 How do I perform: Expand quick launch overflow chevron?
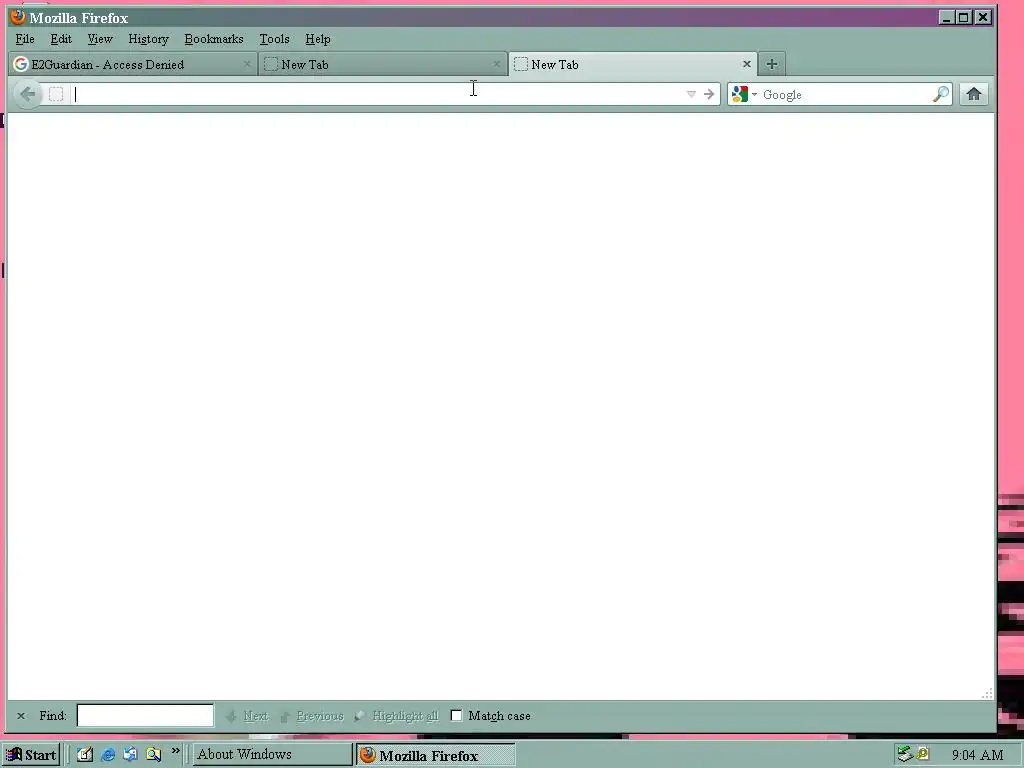(x=176, y=752)
